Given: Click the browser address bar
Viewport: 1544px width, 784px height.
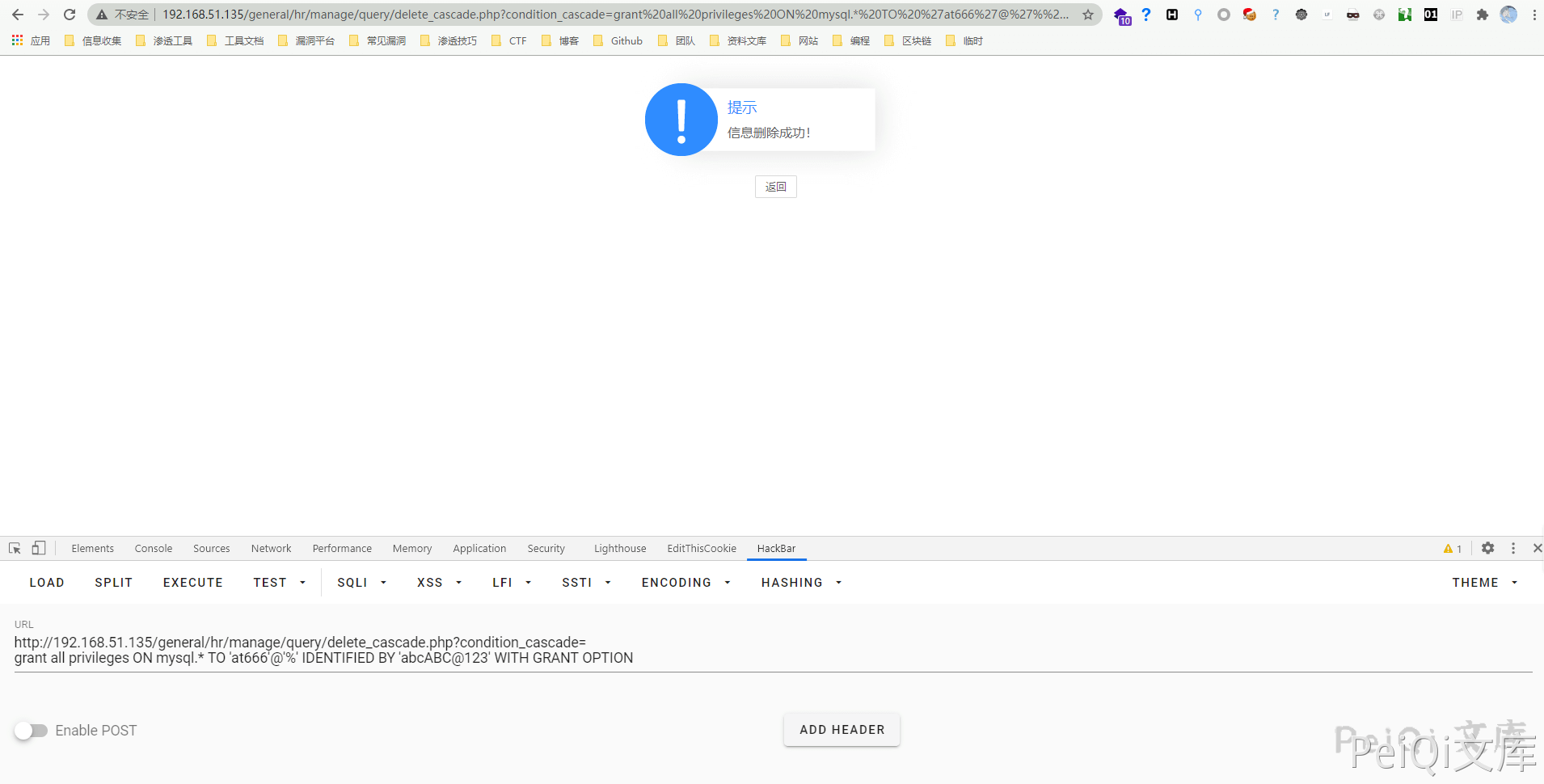Looking at the screenshot, I should click(614, 15).
